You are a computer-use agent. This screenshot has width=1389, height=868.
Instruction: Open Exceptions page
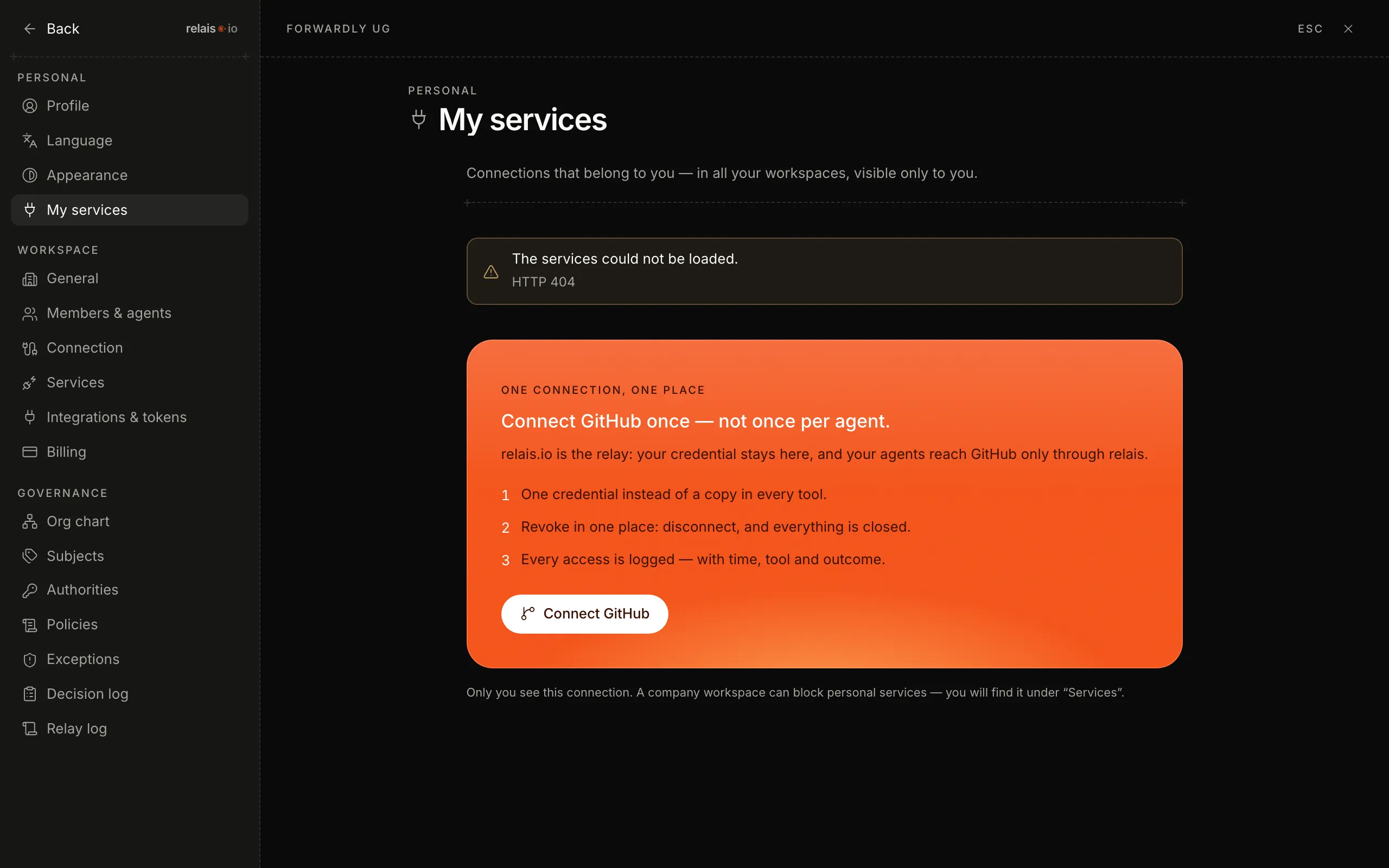[x=129, y=659]
